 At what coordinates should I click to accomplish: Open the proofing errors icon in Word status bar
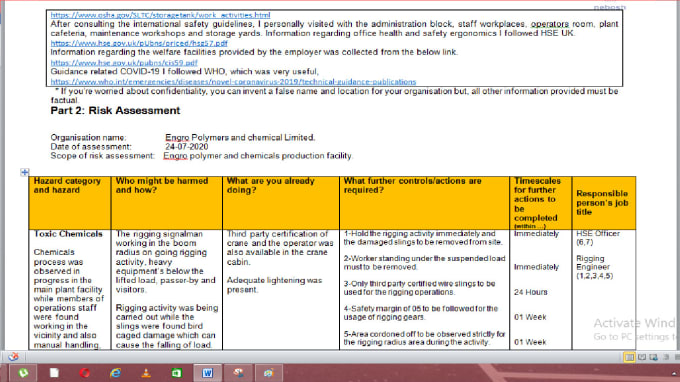tap(13, 356)
